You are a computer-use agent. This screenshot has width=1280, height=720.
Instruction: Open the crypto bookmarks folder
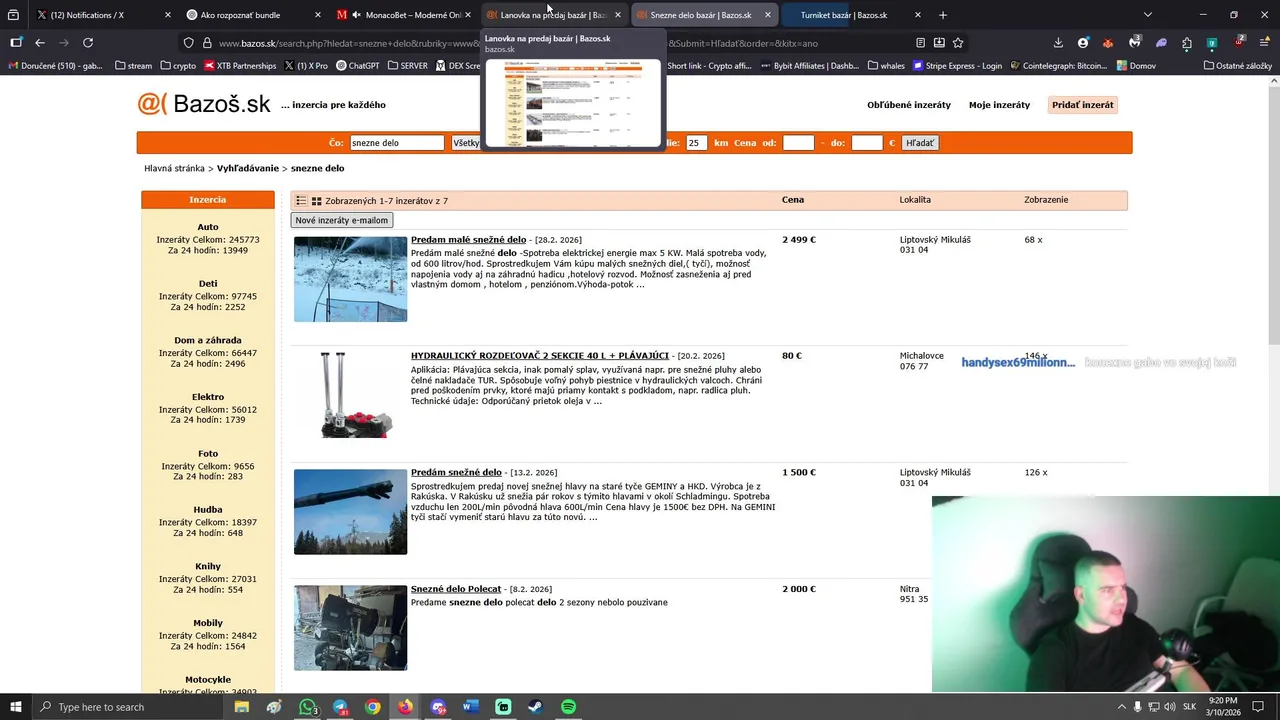coord(177,66)
